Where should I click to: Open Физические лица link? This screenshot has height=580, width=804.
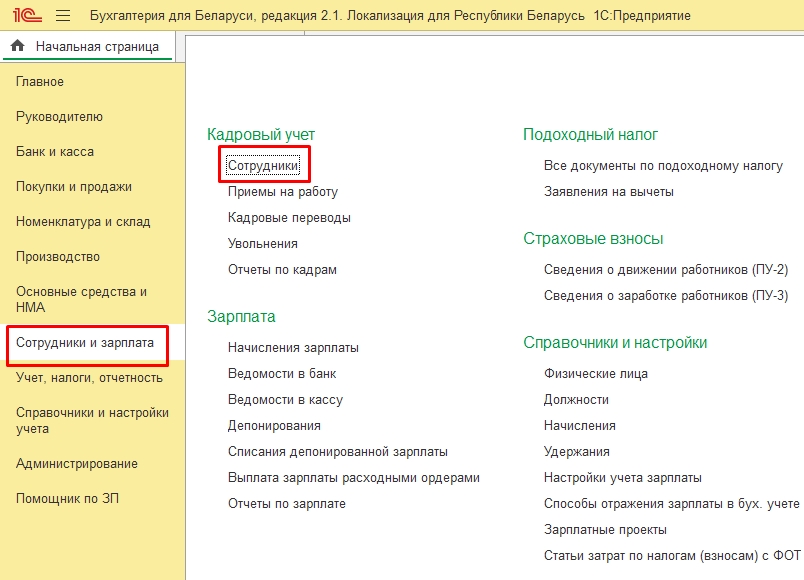(596, 374)
